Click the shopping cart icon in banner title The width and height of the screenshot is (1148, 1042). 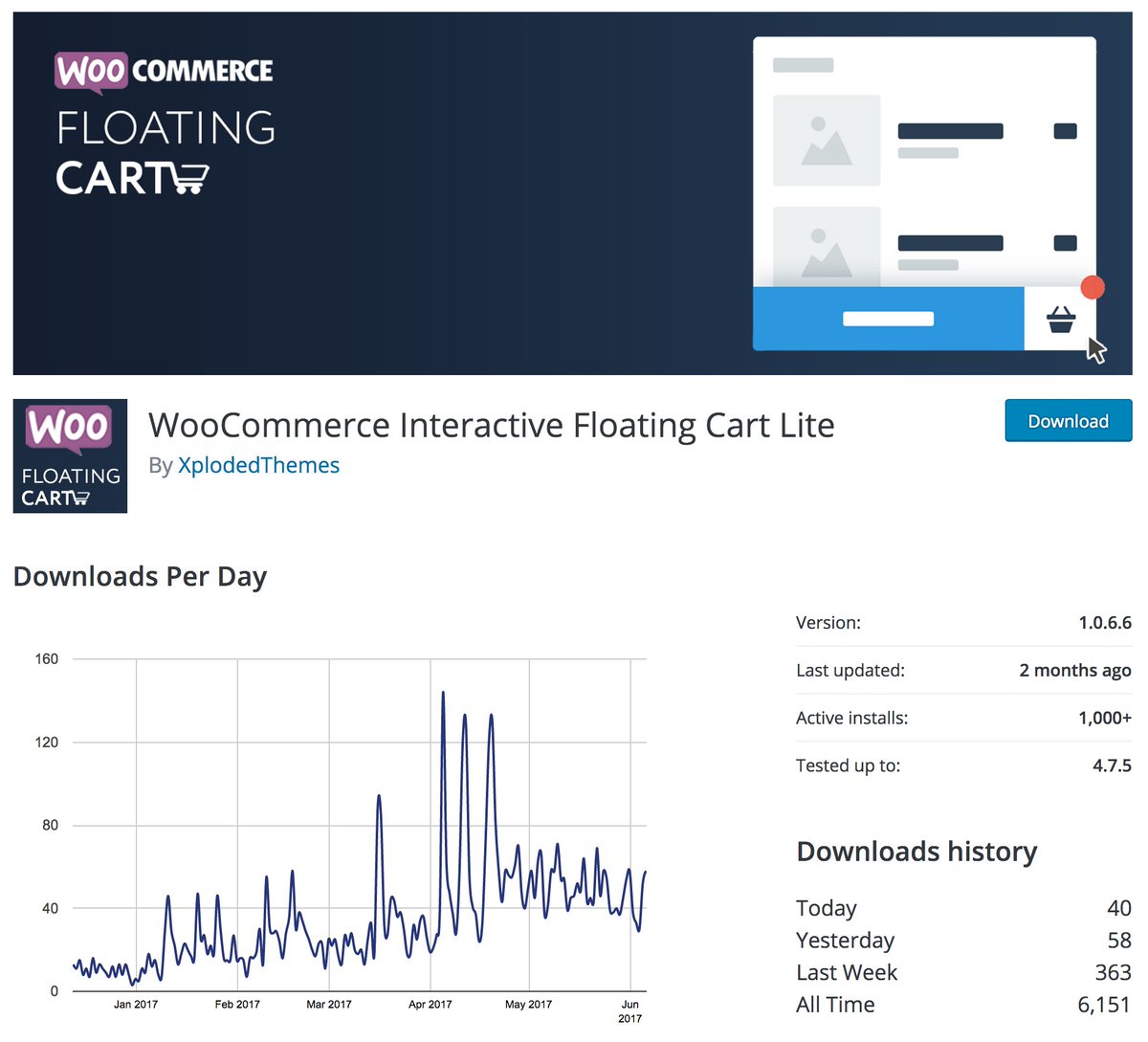(189, 179)
